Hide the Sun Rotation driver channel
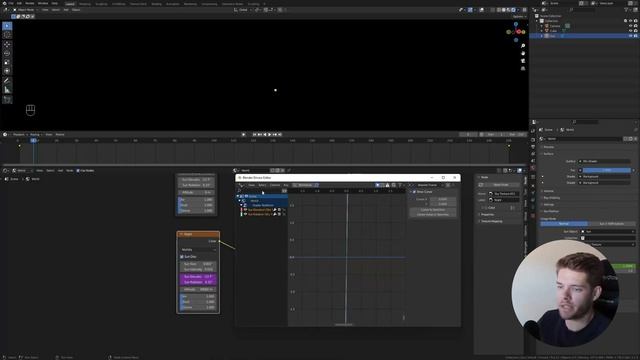 (x=245, y=214)
